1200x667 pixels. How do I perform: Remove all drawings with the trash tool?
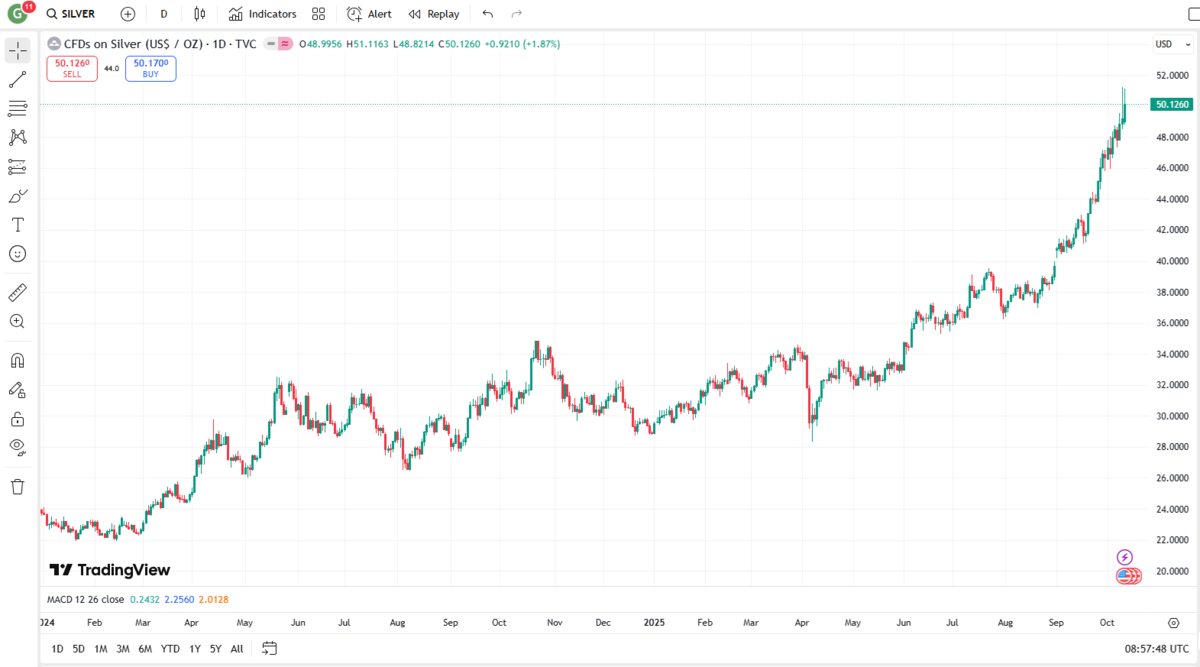click(17, 484)
